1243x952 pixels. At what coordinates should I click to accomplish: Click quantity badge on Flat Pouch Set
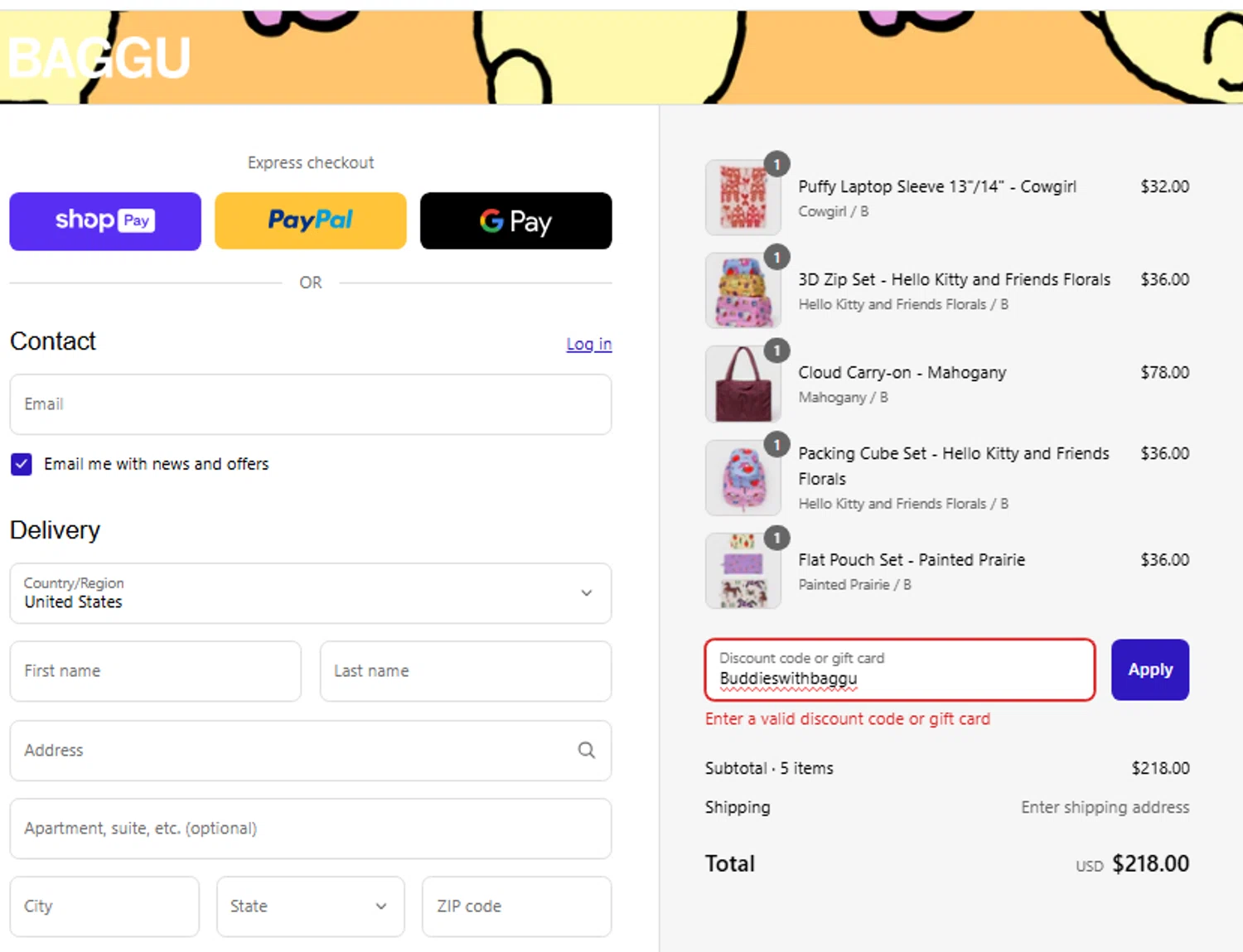coord(776,539)
